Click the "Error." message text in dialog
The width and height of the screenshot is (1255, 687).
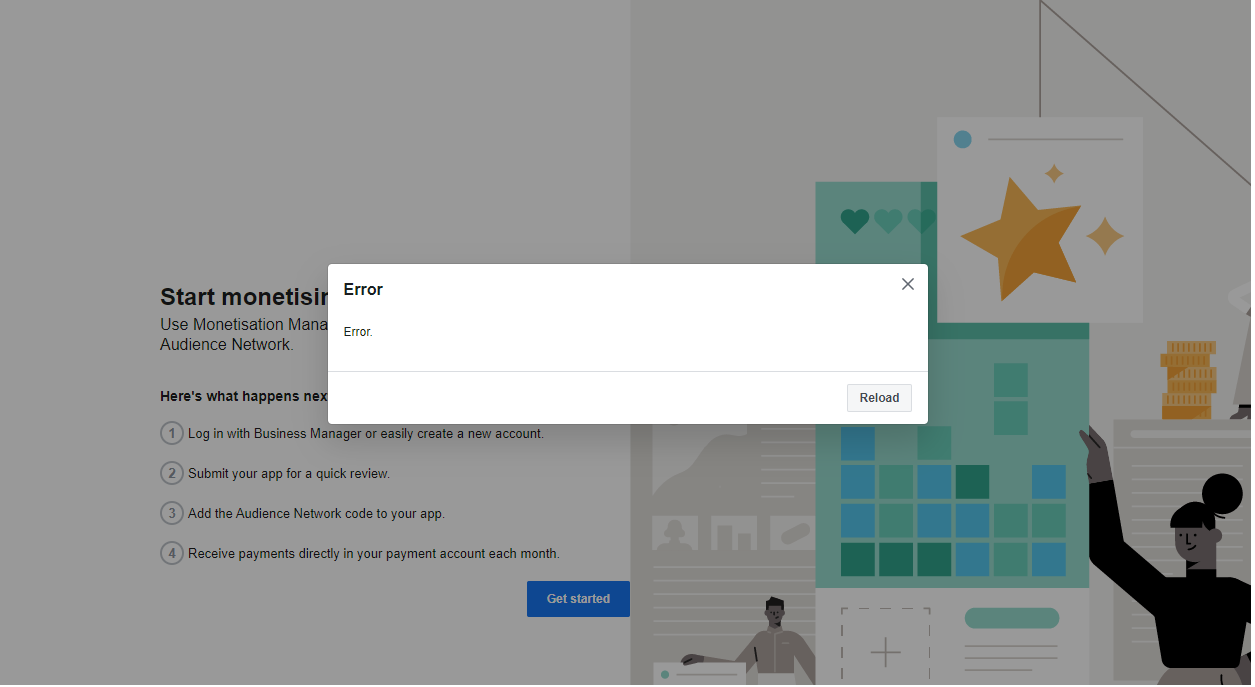pos(358,331)
